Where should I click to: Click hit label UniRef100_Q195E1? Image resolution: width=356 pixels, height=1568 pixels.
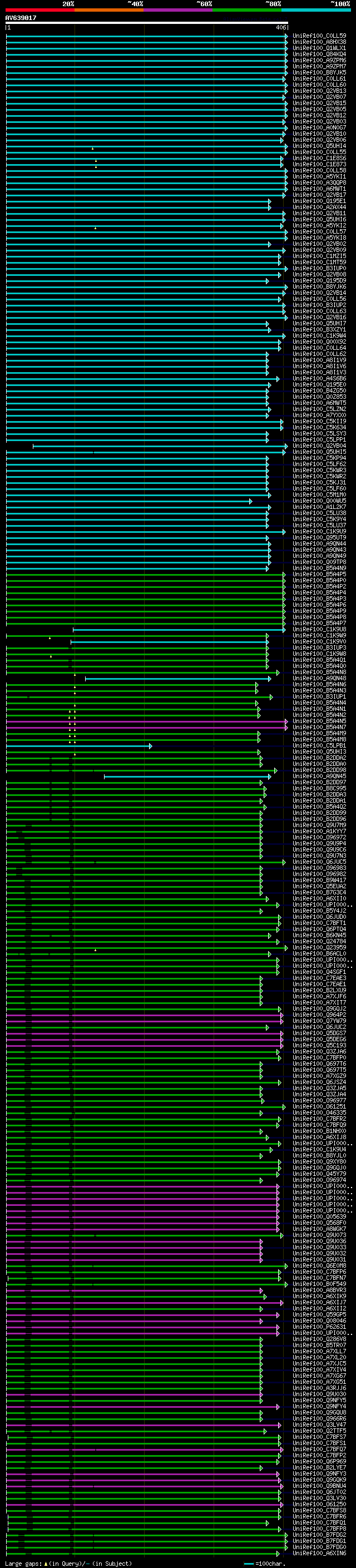pyautogui.click(x=319, y=201)
